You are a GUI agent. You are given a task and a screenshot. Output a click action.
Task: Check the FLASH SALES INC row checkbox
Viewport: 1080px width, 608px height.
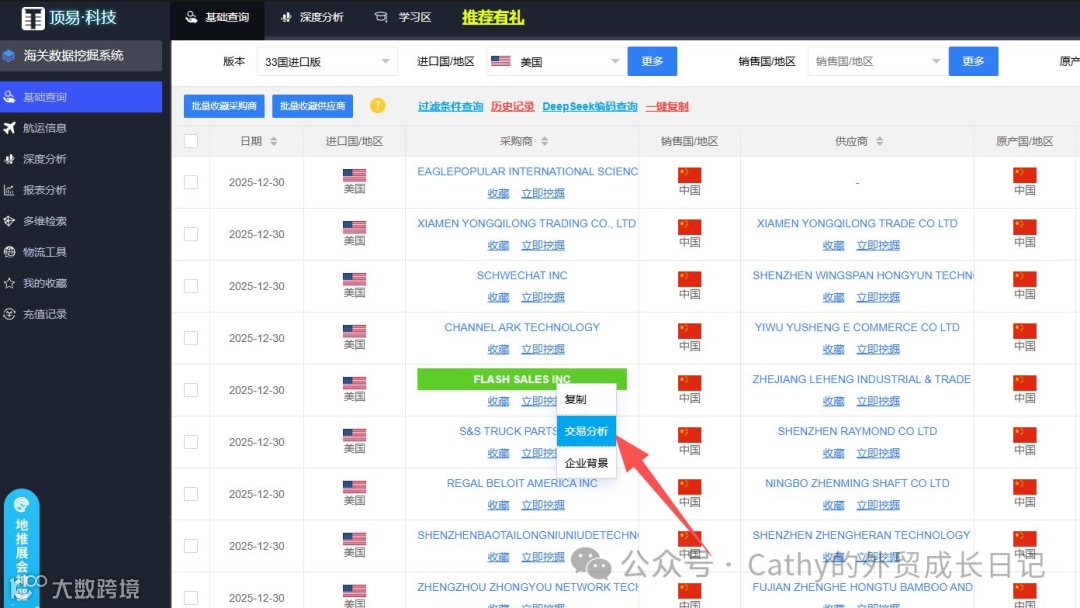(x=191, y=390)
